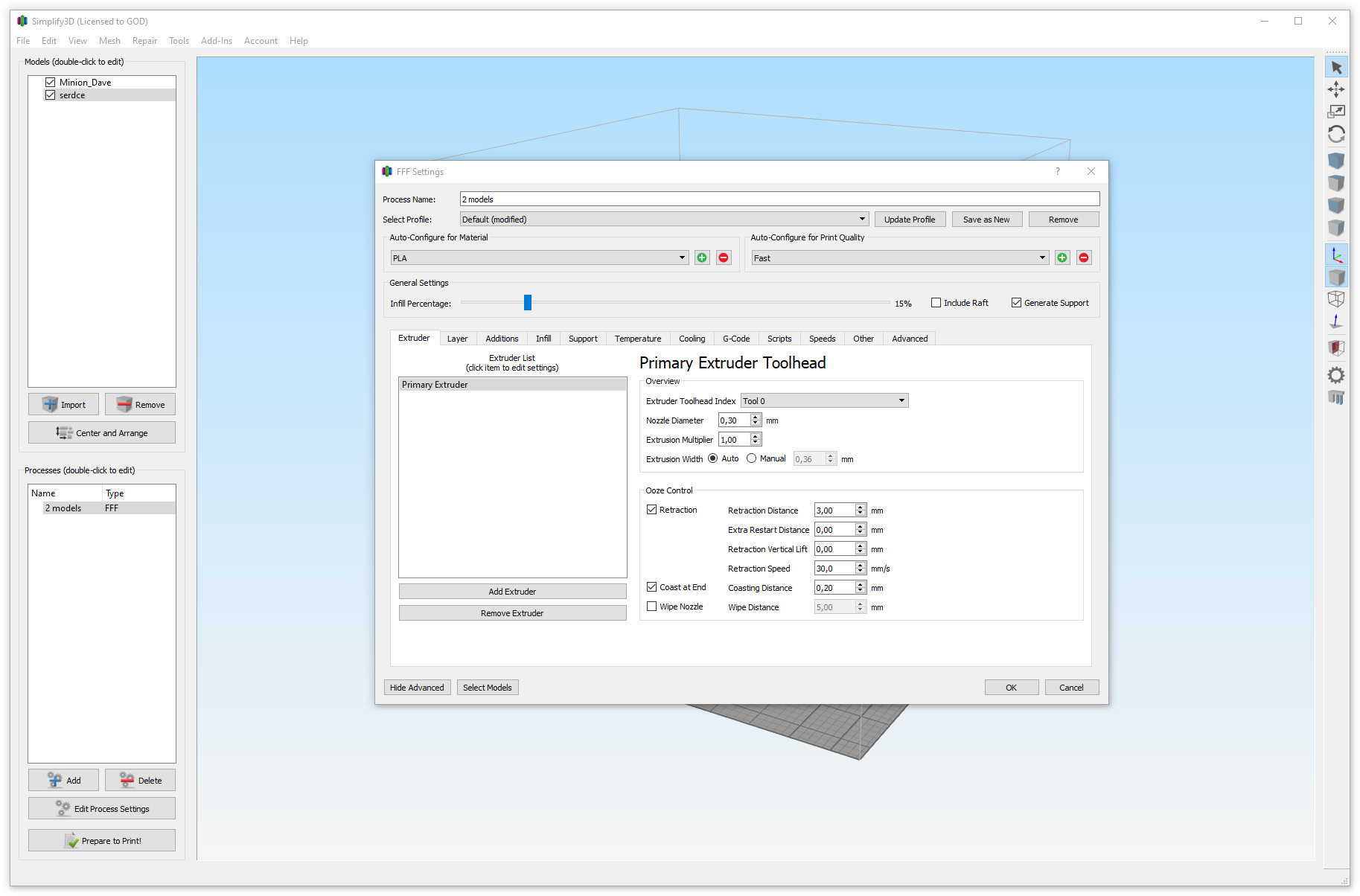Switch to side view cube
The height and width of the screenshot is (896, 1360).
[x=1336, y=228]
